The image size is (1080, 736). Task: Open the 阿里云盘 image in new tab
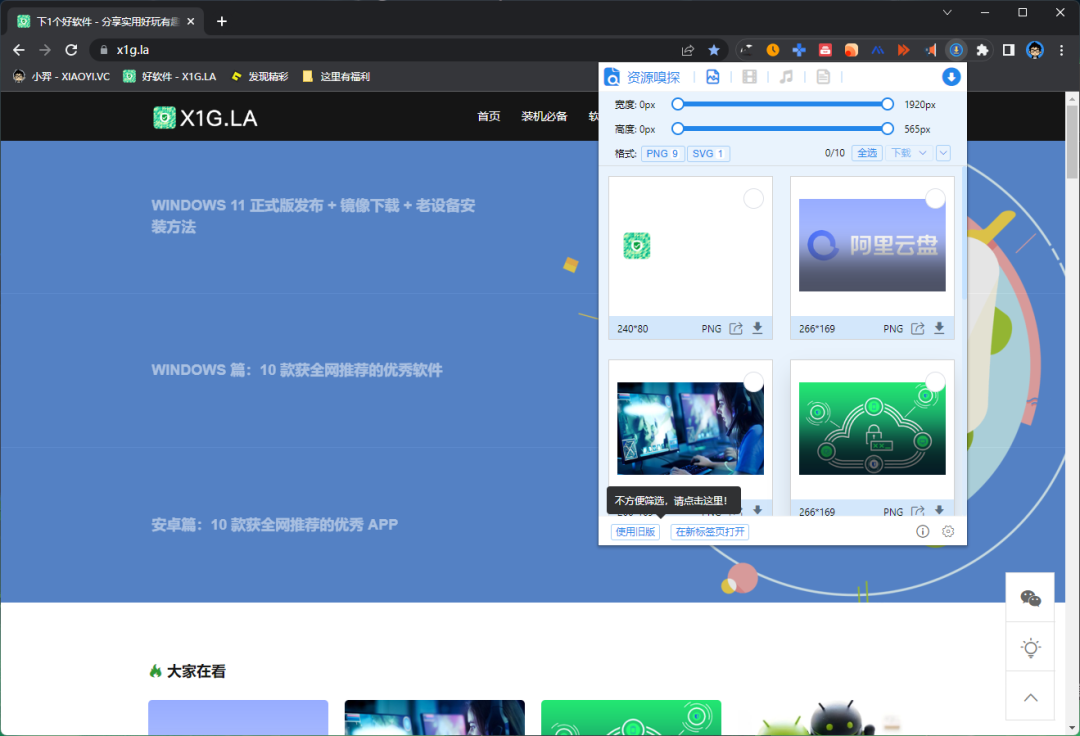point(917,328)
